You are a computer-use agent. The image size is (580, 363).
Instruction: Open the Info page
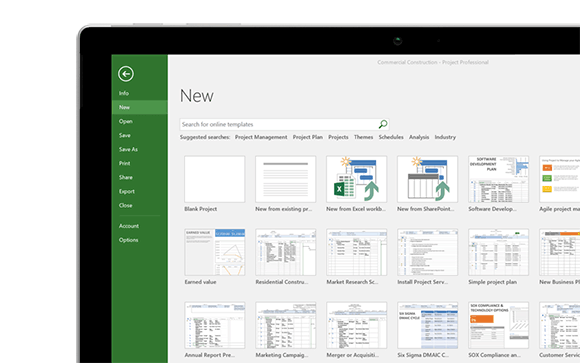(x=124, y=93)
